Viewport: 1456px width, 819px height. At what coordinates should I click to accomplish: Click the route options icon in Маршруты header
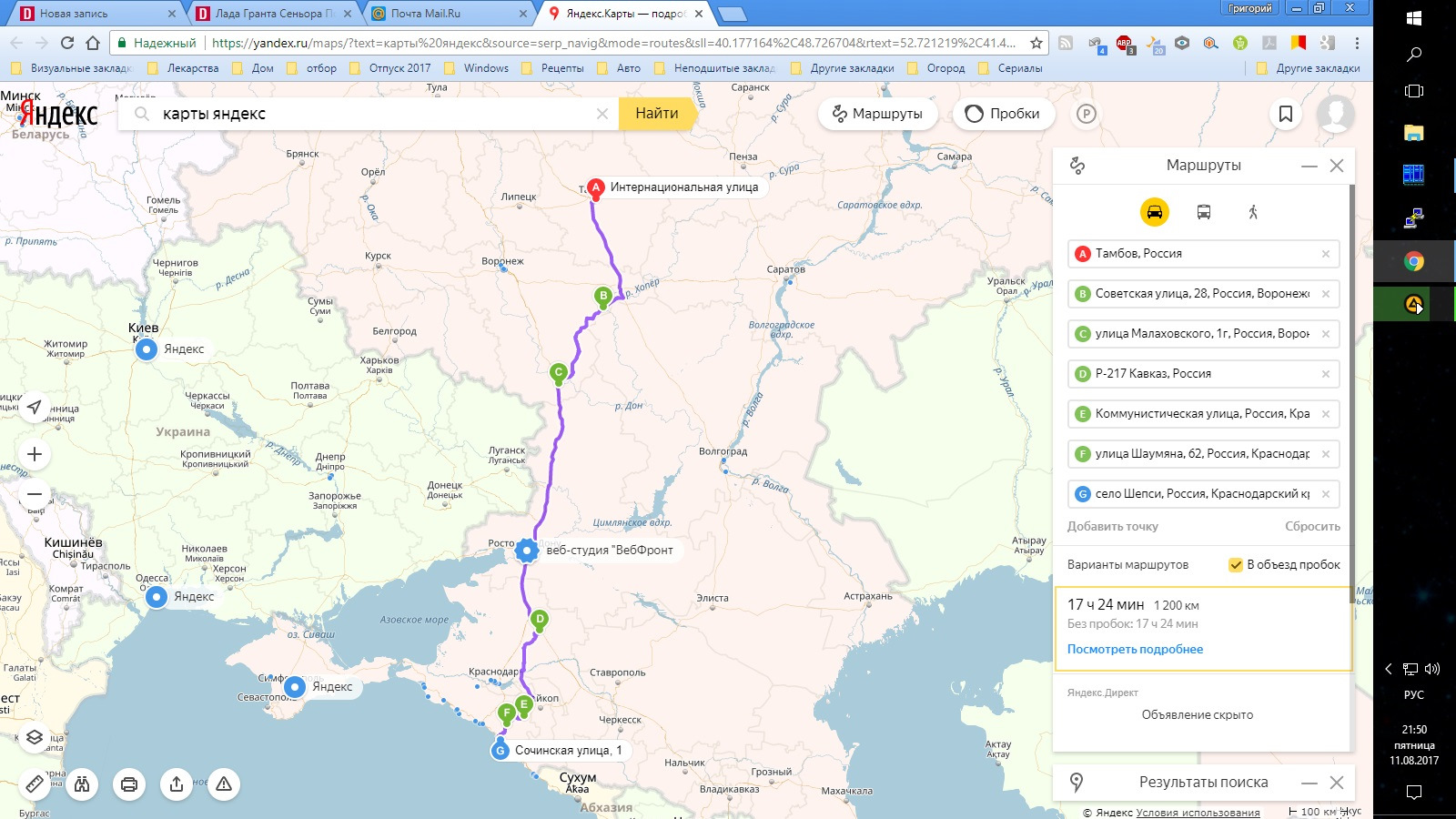[x=1077, y=165]
